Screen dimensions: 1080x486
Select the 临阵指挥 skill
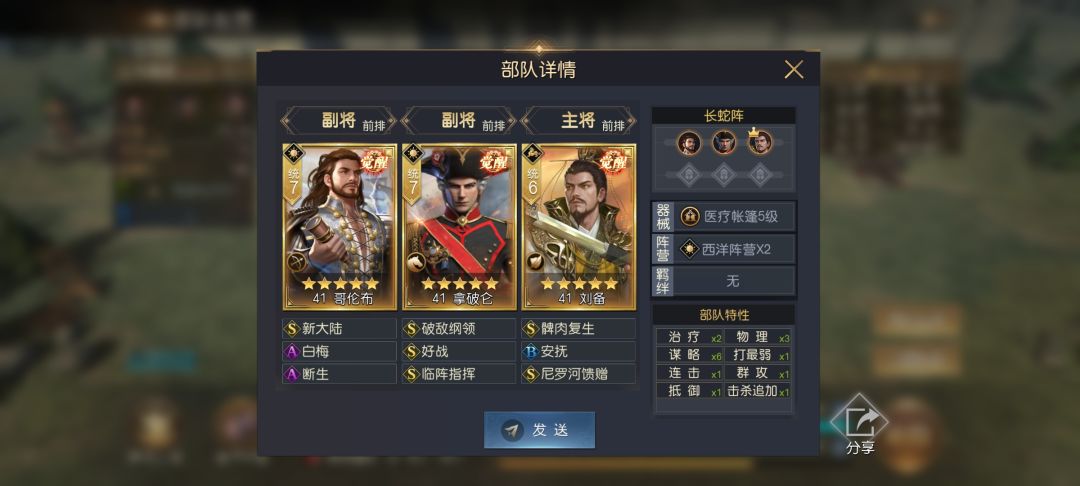click(x=459, y=374)
